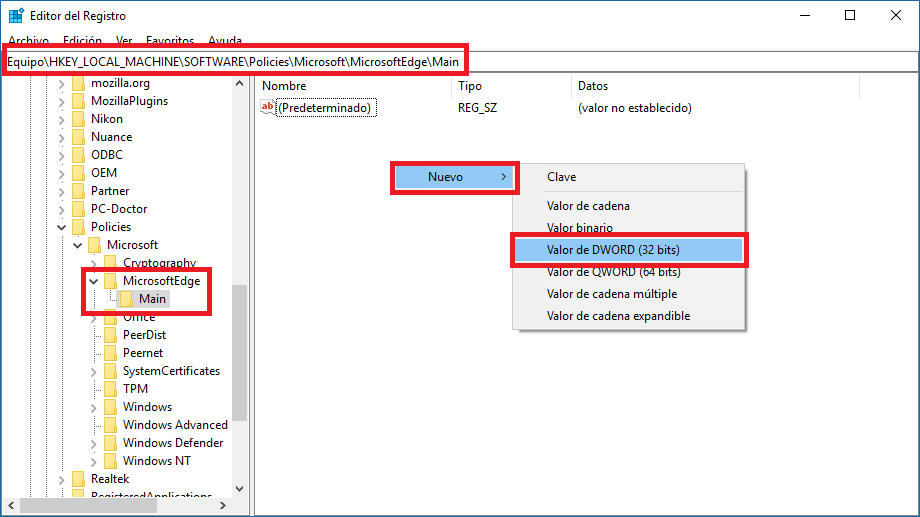
Task: Click the (valor no establecido) data cell
Action: tap(635, 108)
